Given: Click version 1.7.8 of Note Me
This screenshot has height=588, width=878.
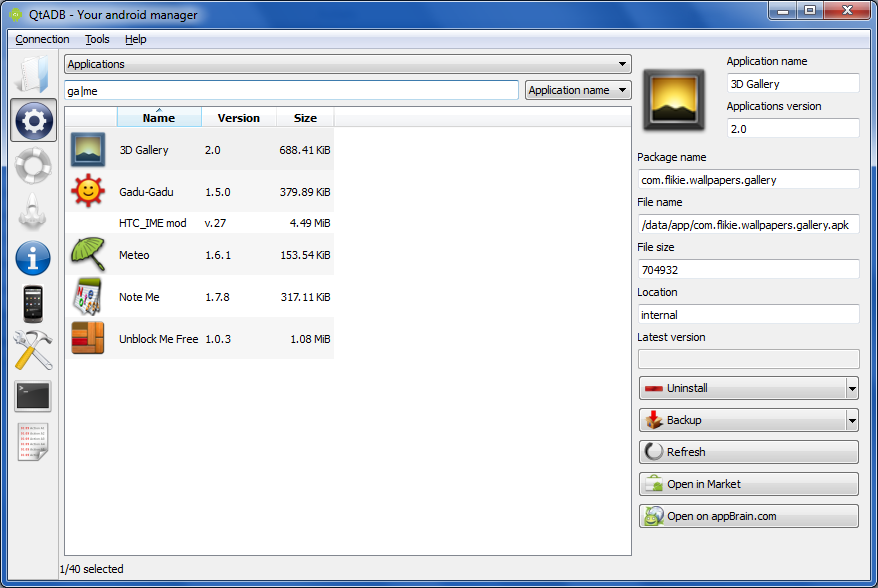Looking at the screenshot, I should tap(217, 297).
